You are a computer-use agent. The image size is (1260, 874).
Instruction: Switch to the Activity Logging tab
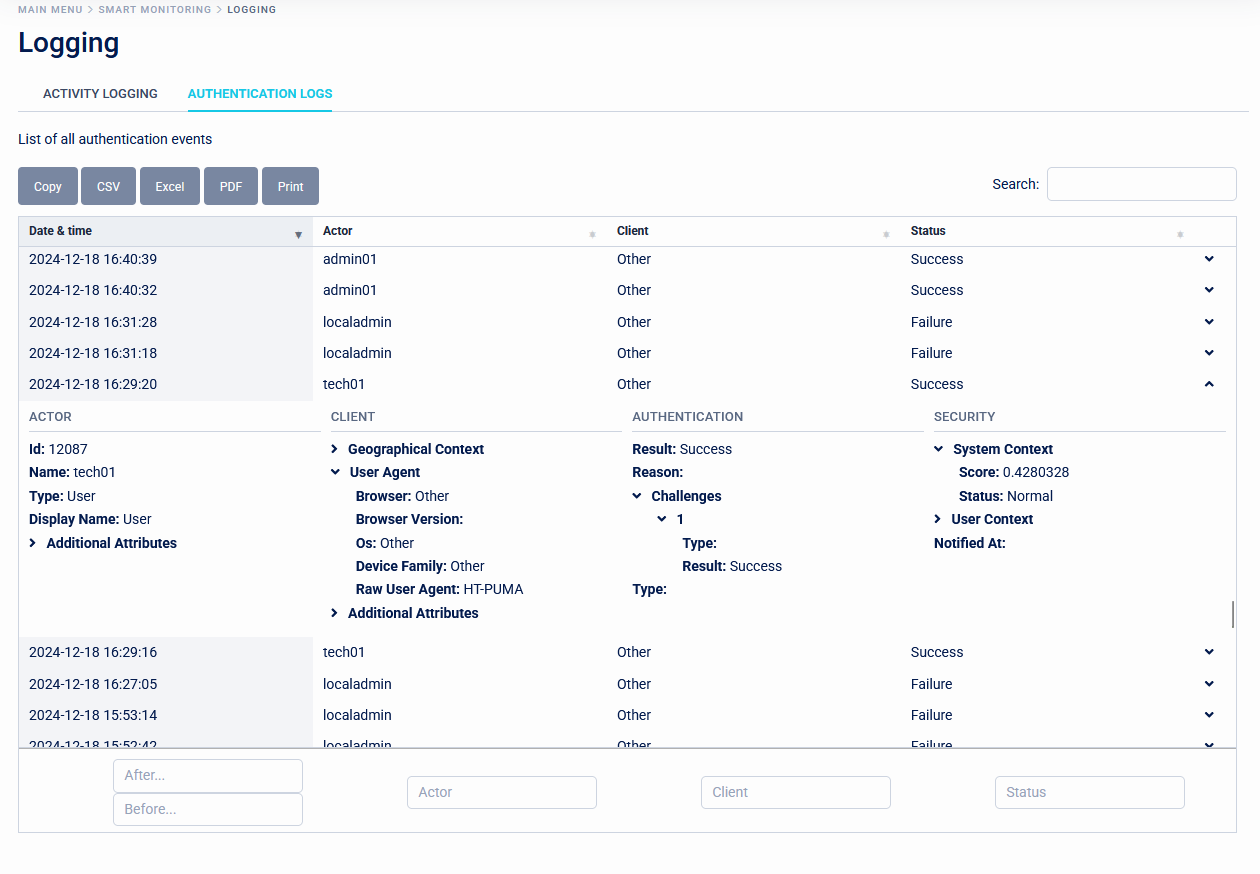100,94
